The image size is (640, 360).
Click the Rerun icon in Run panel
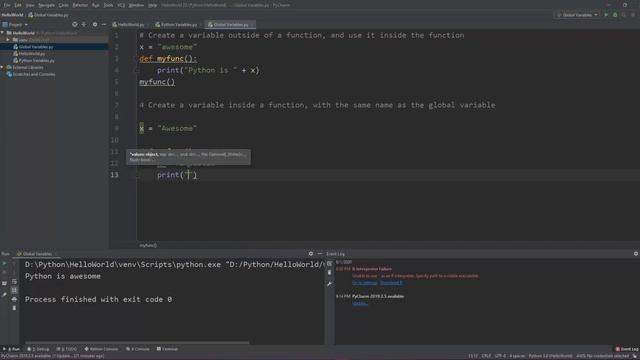[4, 264]
